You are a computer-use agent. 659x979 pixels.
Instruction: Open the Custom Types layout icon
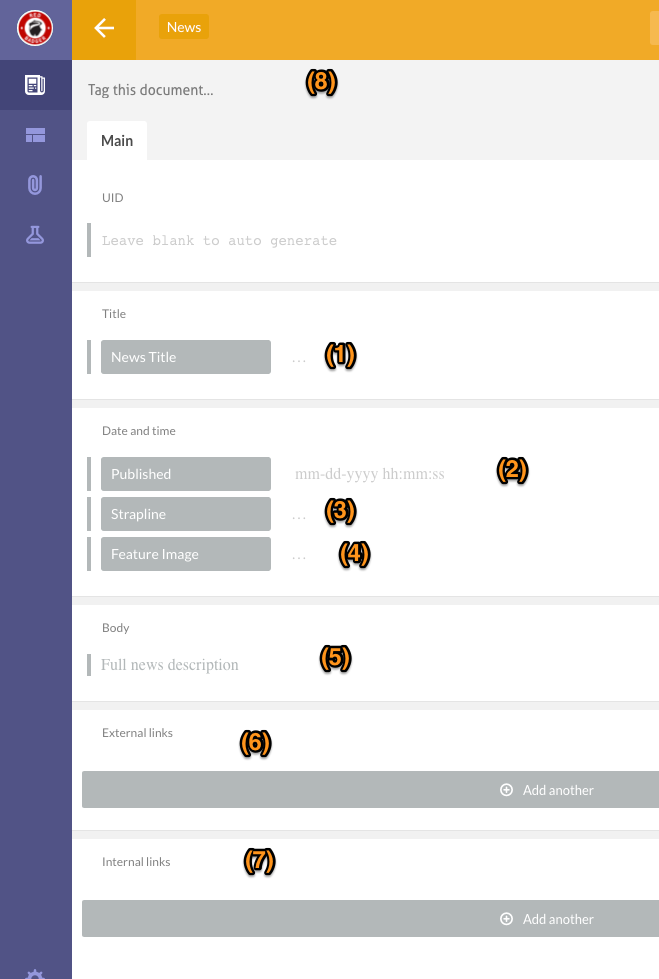(x=35, y=136)
